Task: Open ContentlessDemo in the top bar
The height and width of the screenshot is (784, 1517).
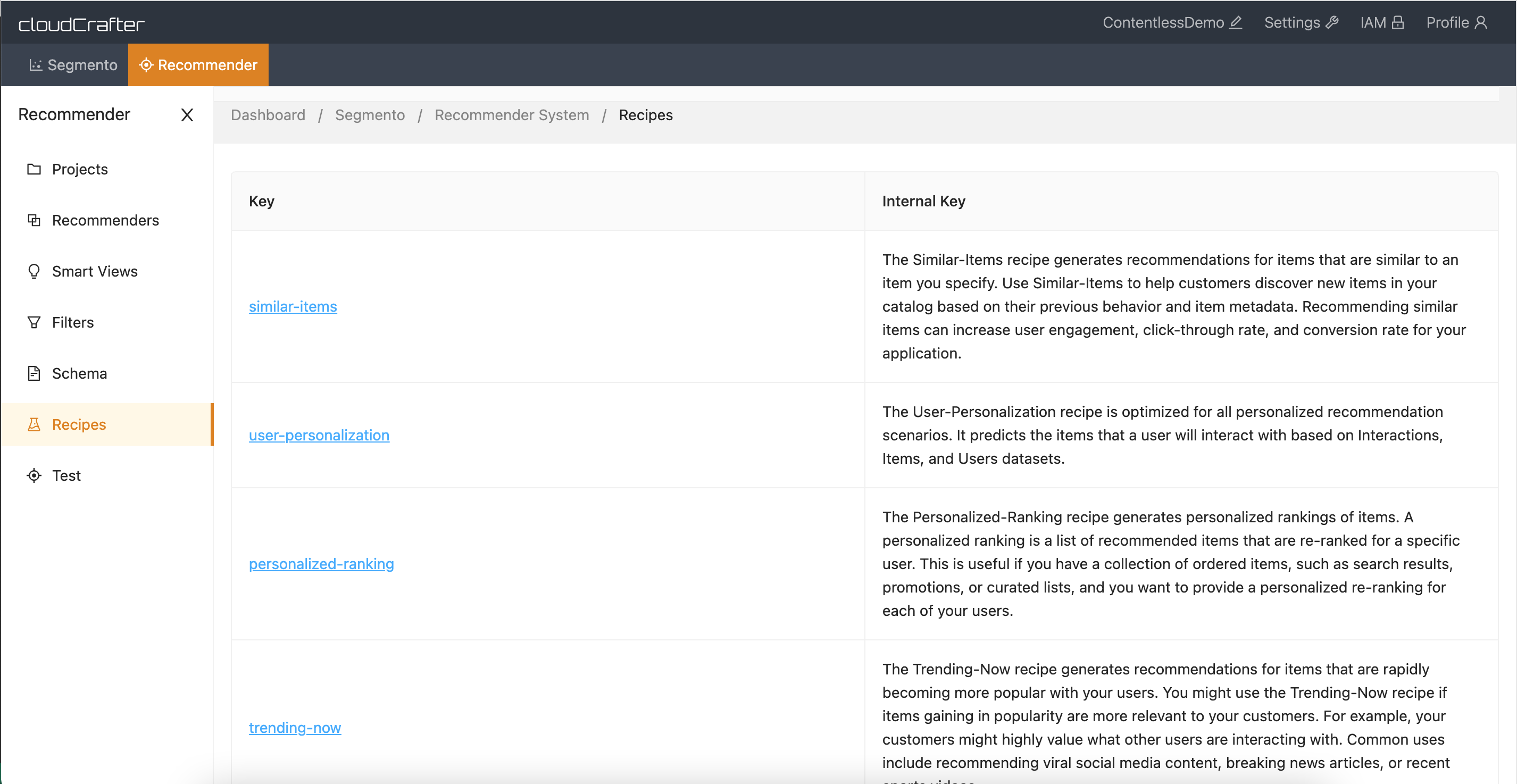Action: [1172, 22]
